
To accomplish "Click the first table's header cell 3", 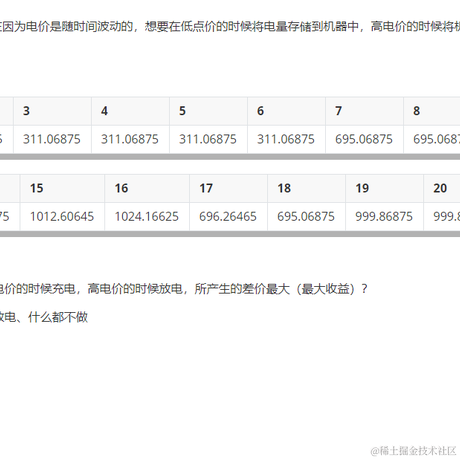I will point(52,111).
